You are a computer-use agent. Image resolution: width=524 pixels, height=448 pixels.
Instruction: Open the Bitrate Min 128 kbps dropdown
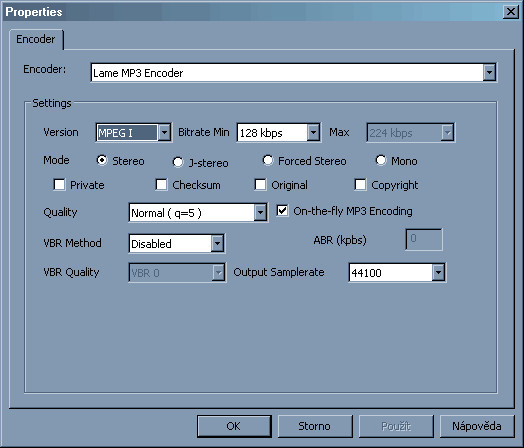pos(313,133)
